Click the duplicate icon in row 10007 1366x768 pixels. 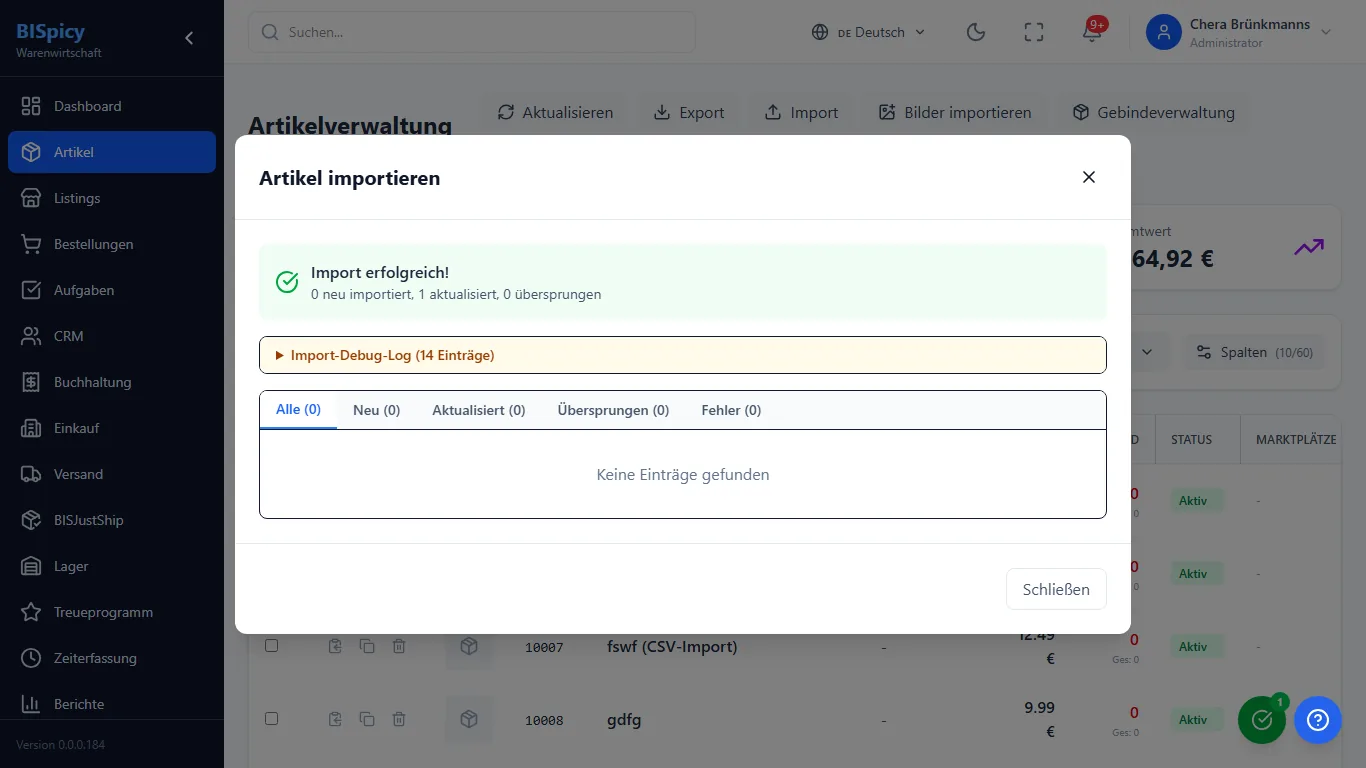pos(367,646)
